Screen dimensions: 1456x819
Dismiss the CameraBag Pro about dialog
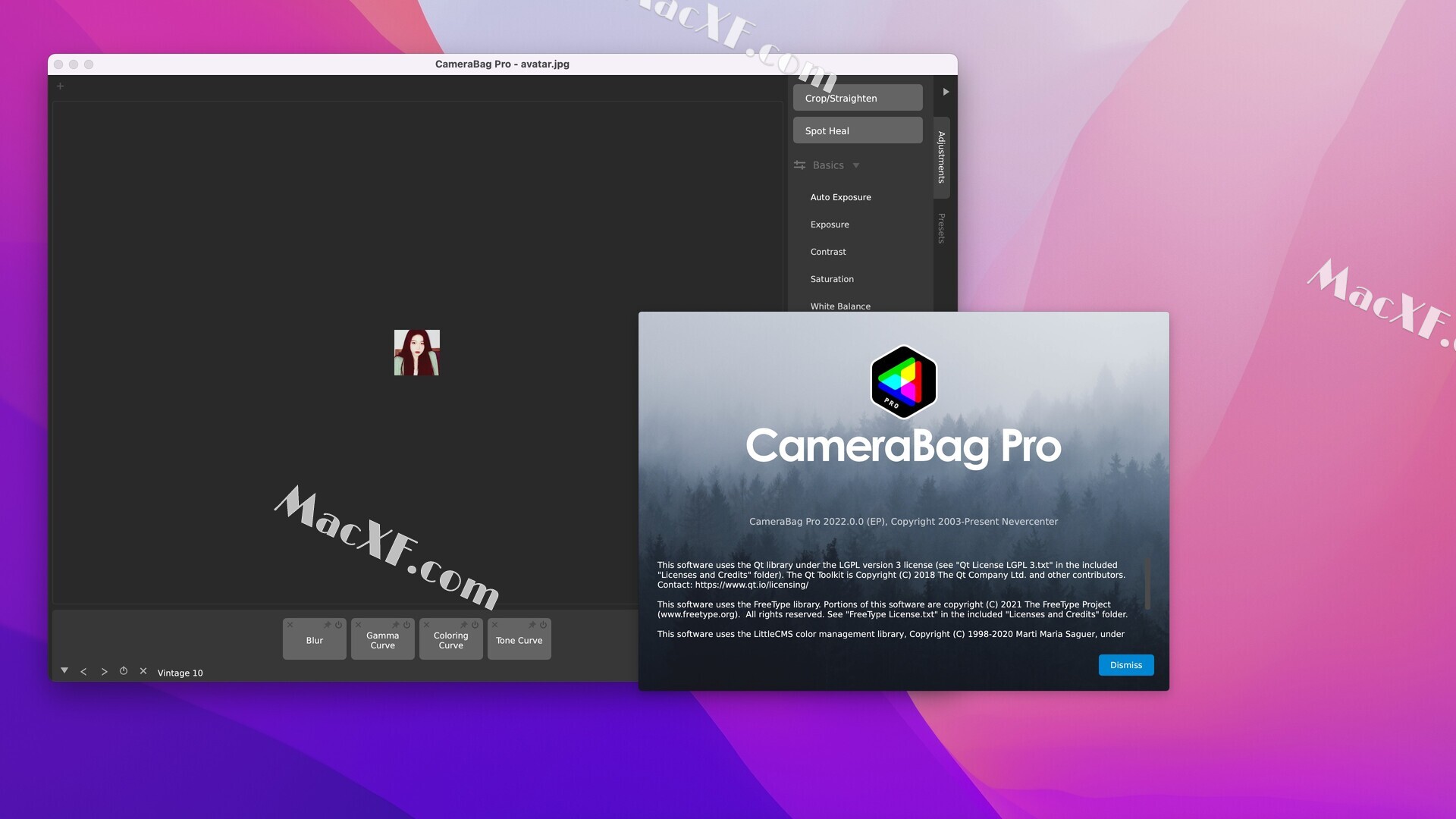1126,665
